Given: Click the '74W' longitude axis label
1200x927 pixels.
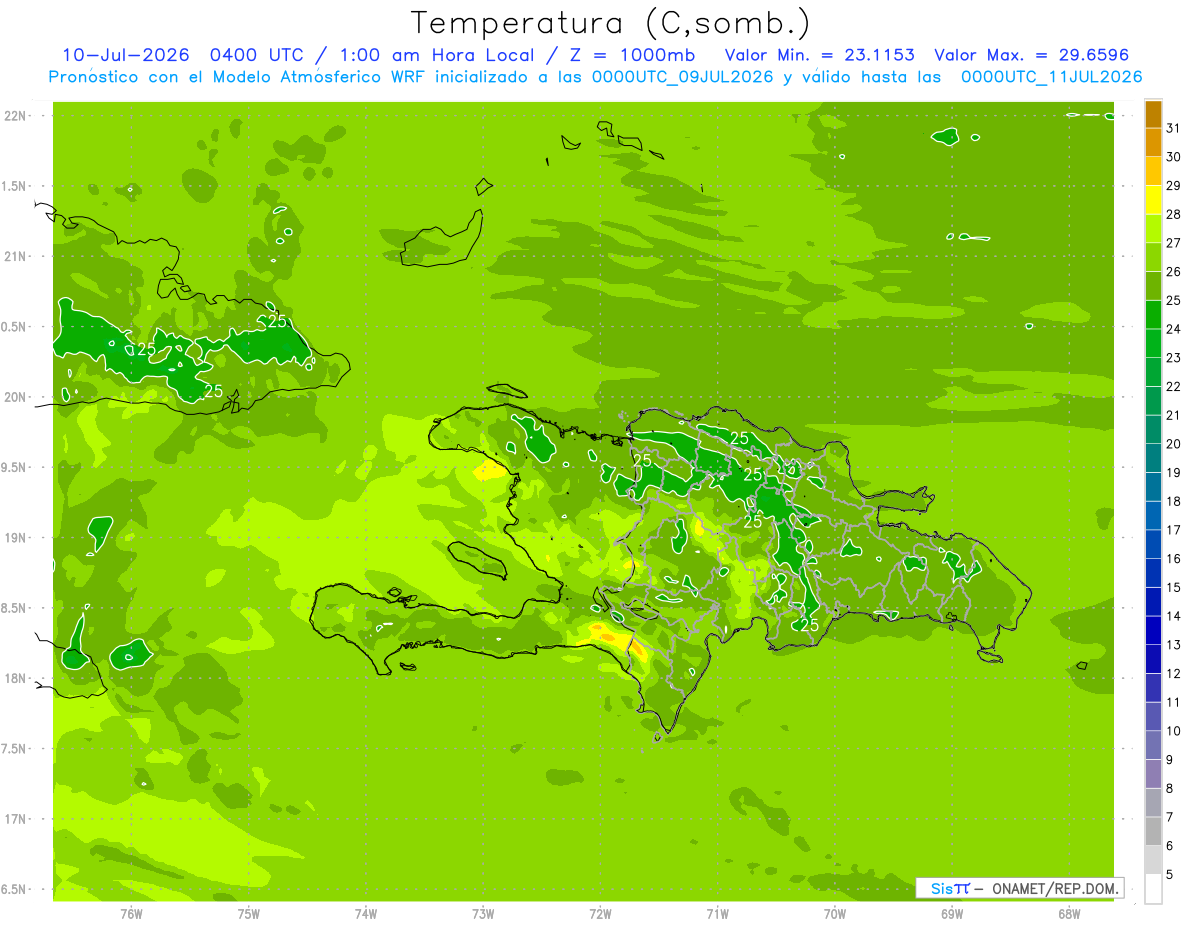Looking at the screenshot, I should pos(366,914).
